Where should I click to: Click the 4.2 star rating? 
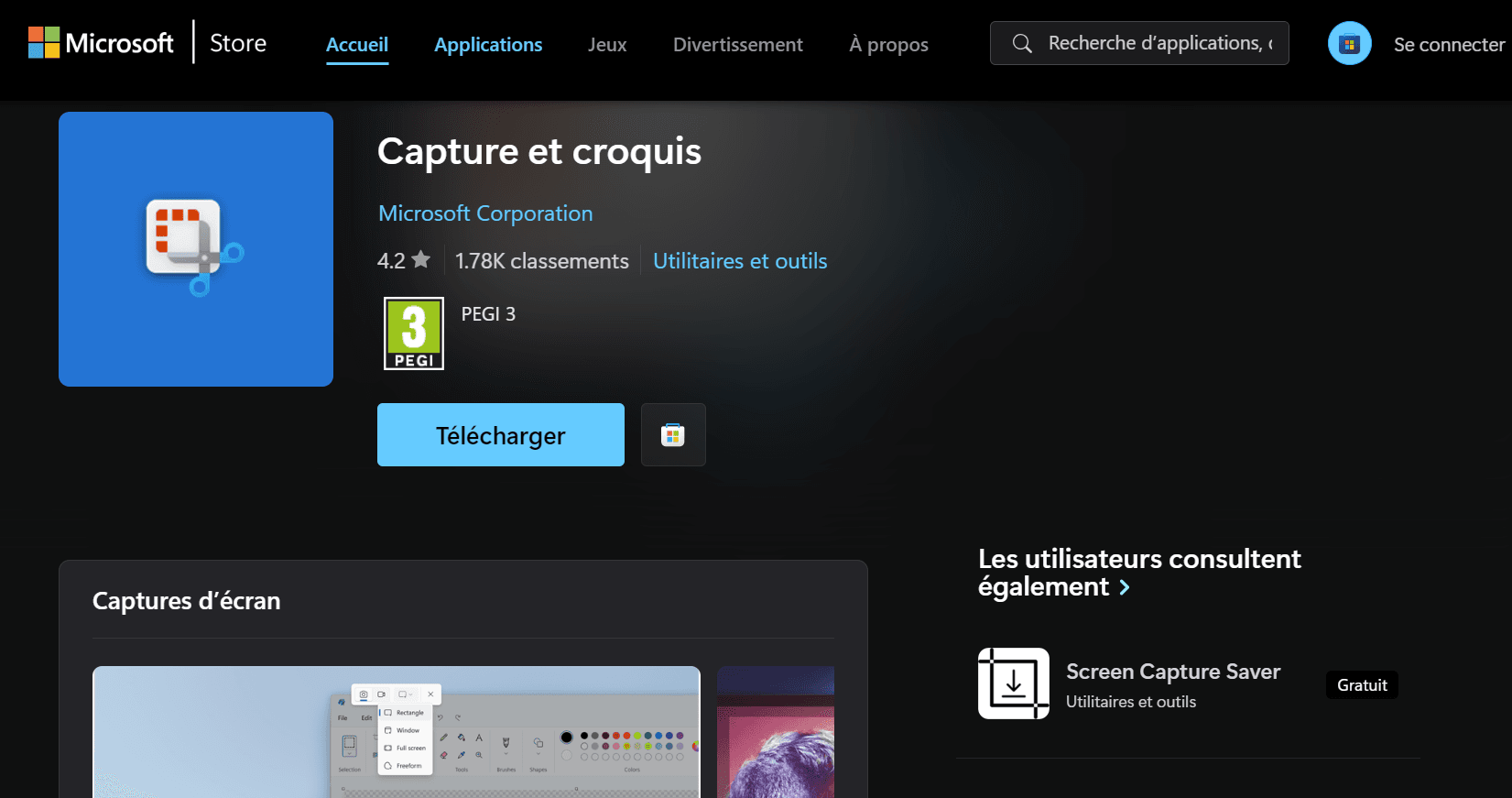(x=404, y=261)
